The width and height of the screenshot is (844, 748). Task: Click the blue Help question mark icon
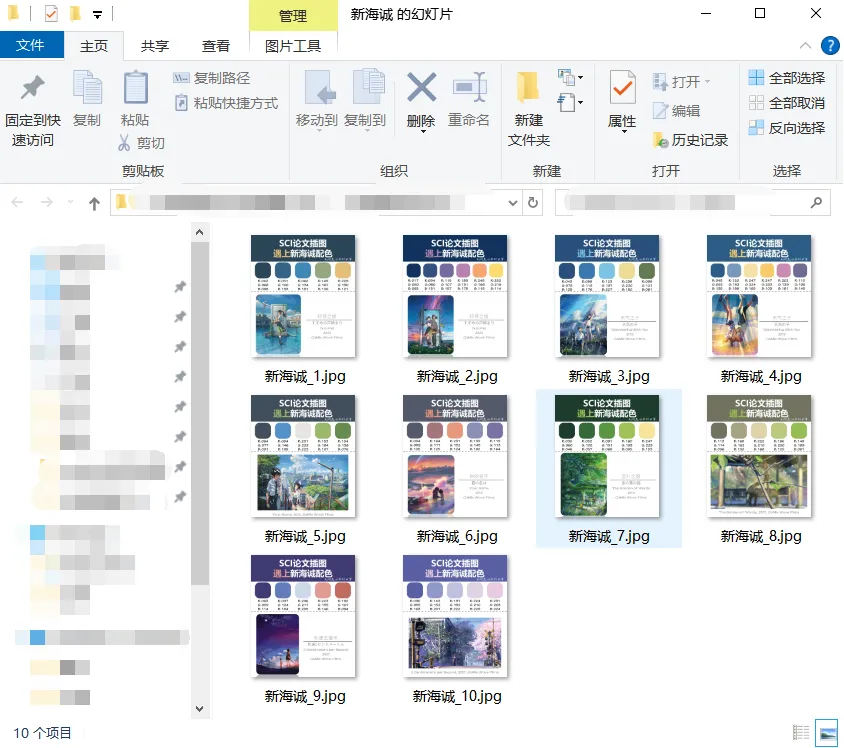coord(830,46)
